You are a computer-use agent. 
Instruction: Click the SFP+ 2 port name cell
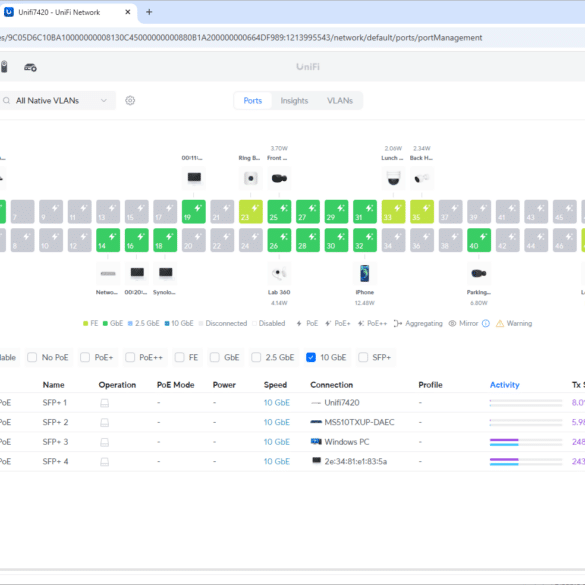coord(55,422)
